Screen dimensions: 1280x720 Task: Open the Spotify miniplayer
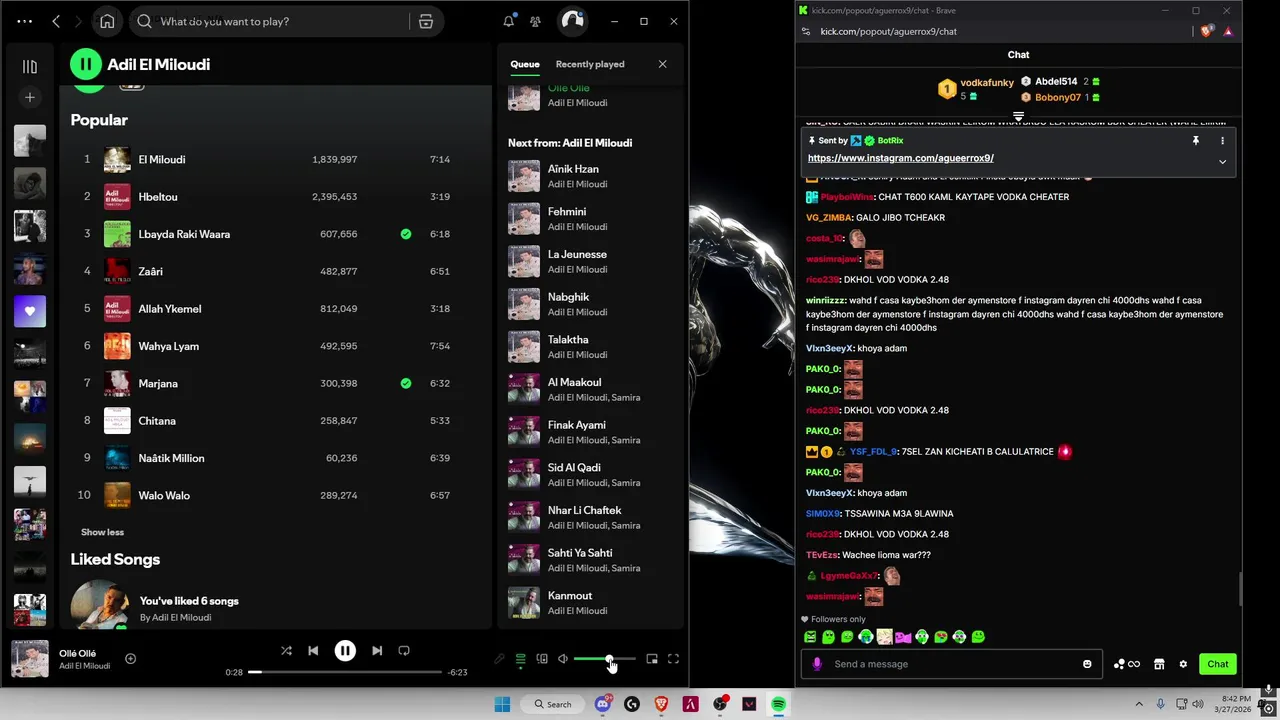(x=652, y=659)
